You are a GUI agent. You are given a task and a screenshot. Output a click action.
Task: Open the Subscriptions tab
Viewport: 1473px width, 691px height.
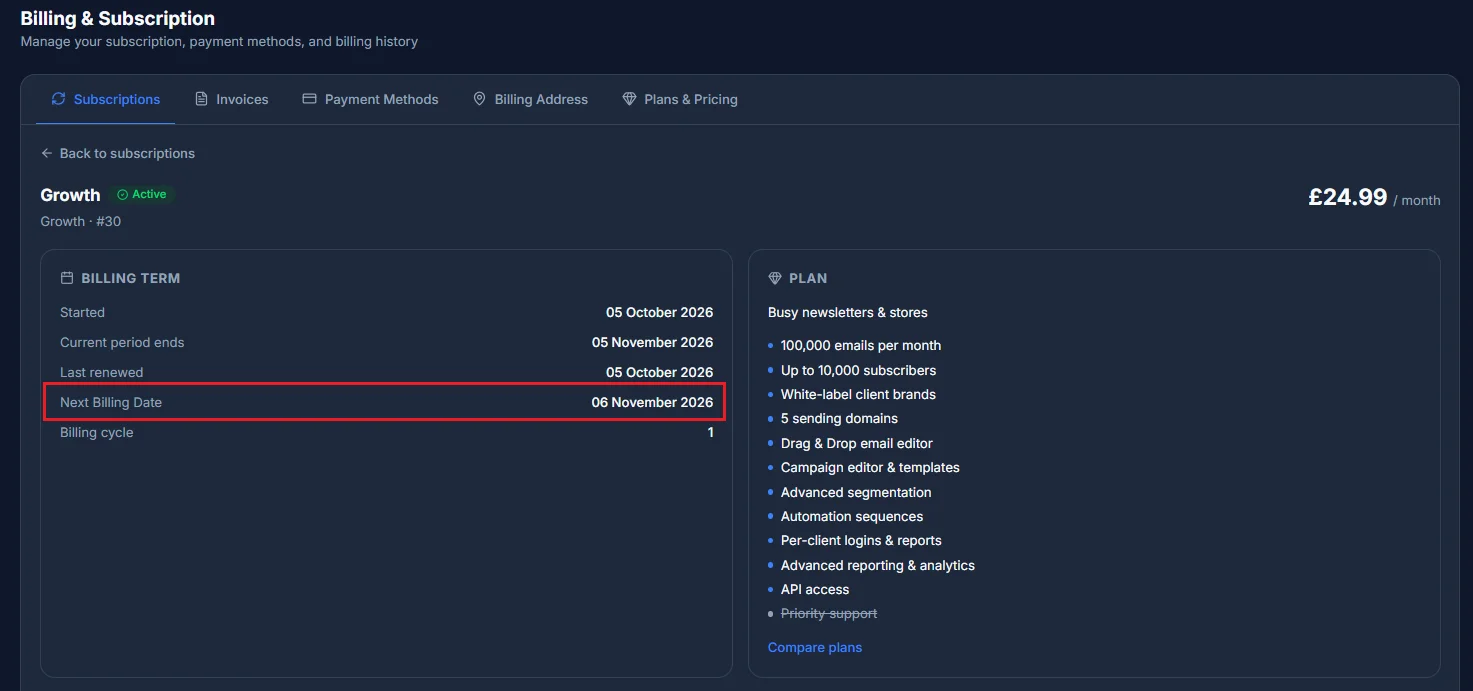pos(105,99)
